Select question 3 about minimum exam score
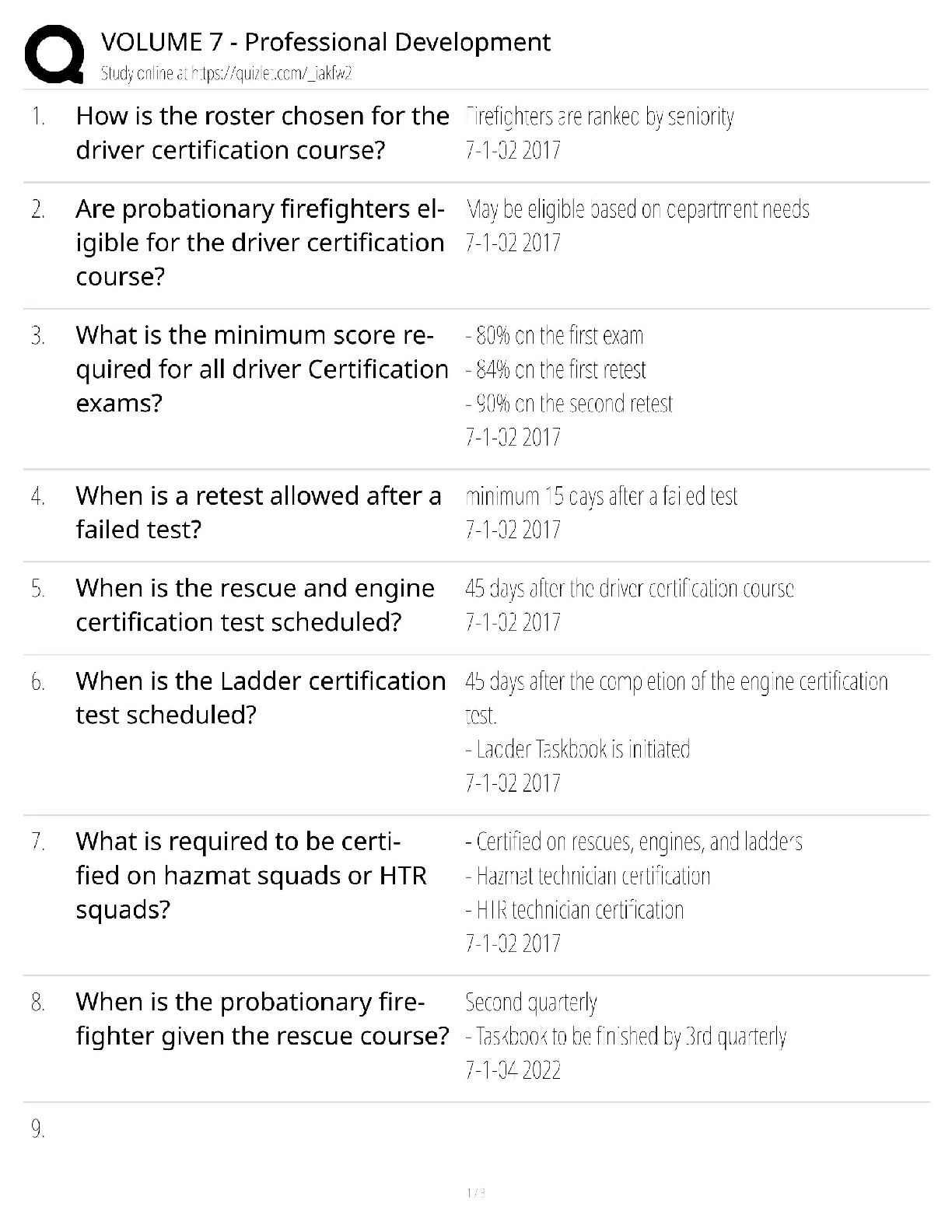 262,369
